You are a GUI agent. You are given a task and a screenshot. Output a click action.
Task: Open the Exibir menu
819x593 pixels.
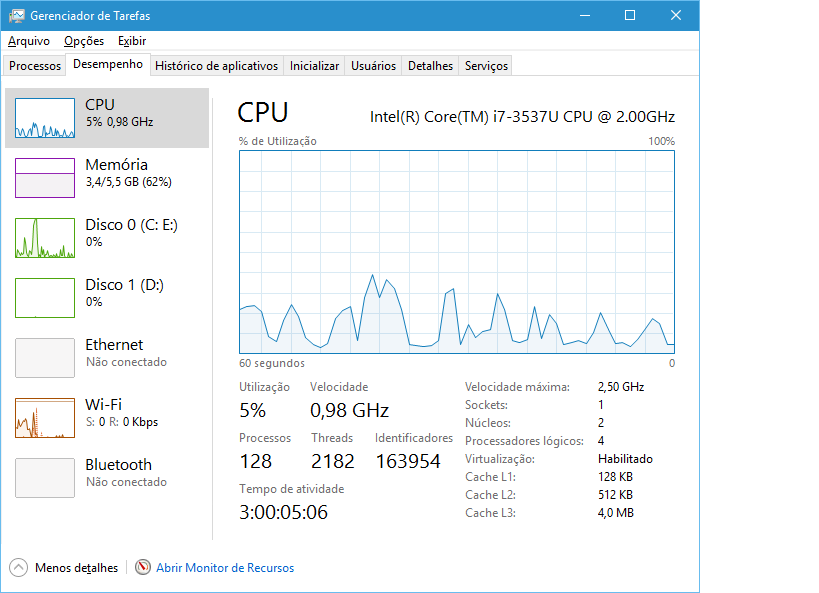click(132, 41)
